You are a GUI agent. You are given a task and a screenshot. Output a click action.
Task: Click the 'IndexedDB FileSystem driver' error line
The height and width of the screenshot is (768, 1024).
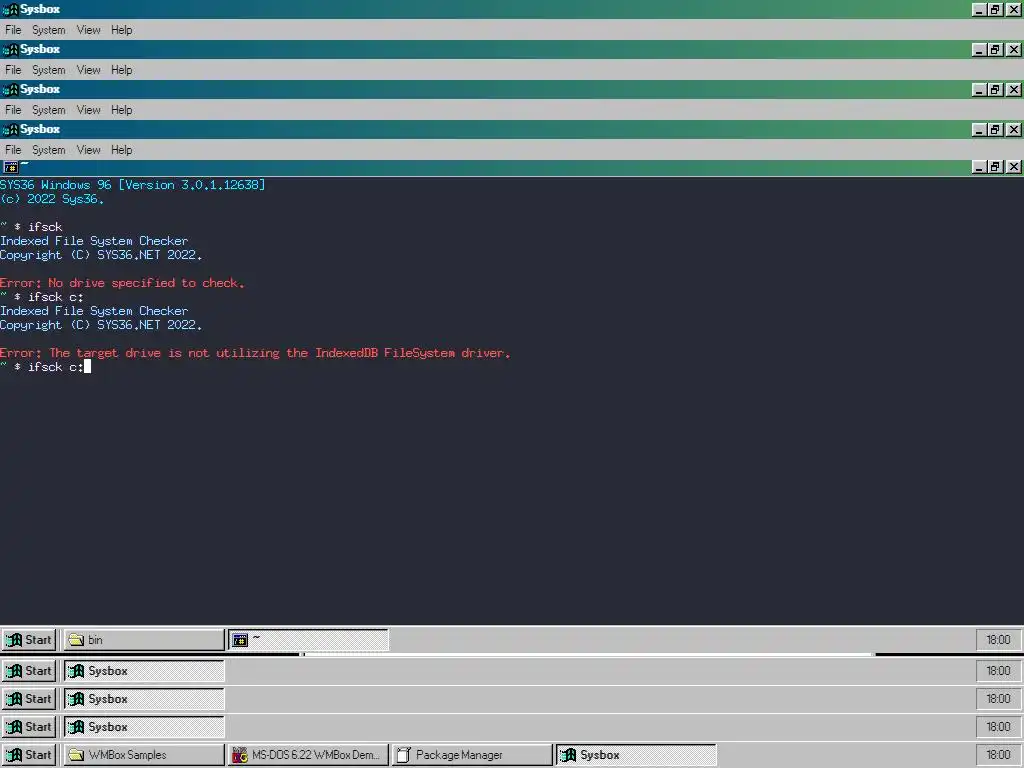point(255,353)
